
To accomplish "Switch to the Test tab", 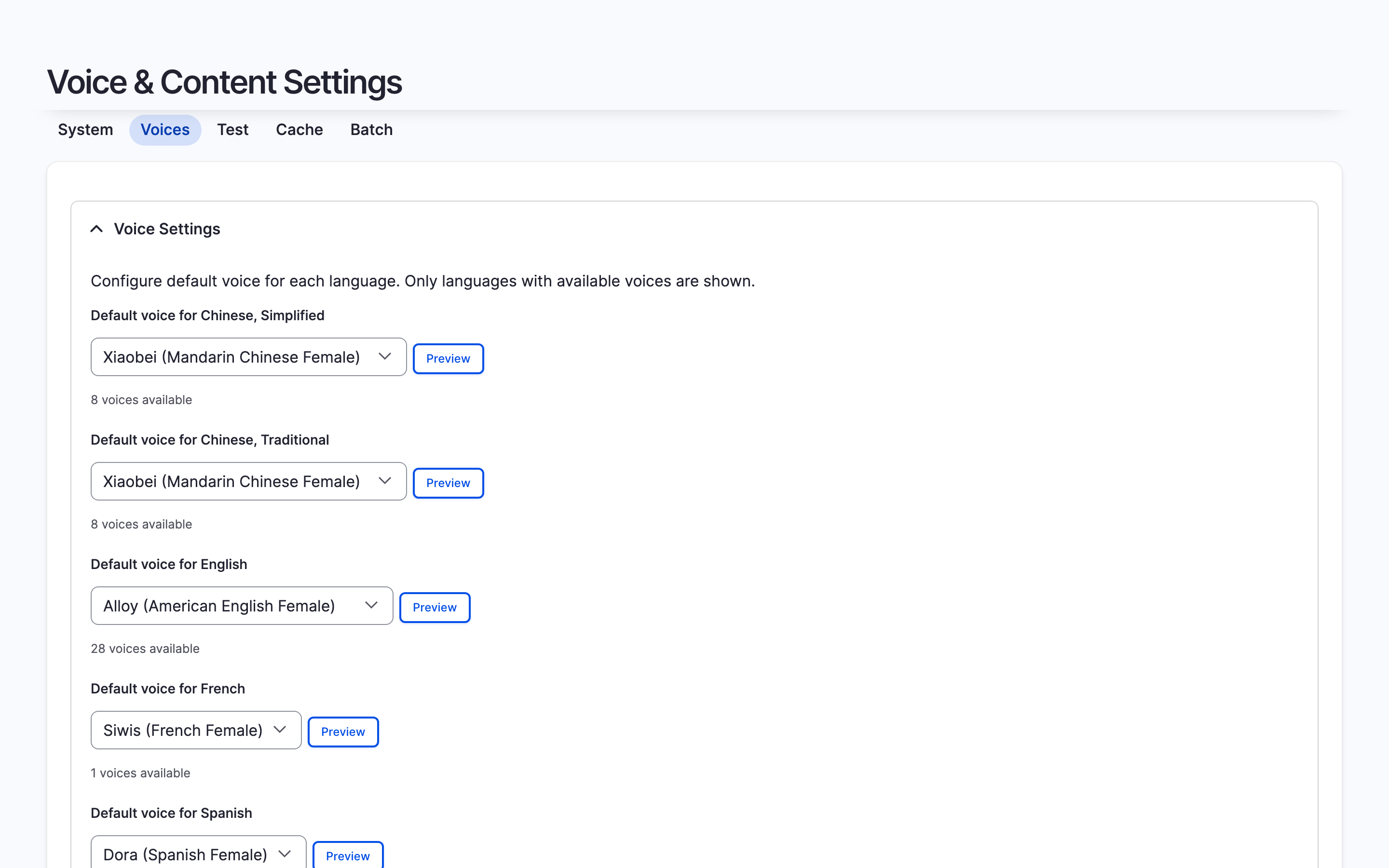I will point(233,130).
